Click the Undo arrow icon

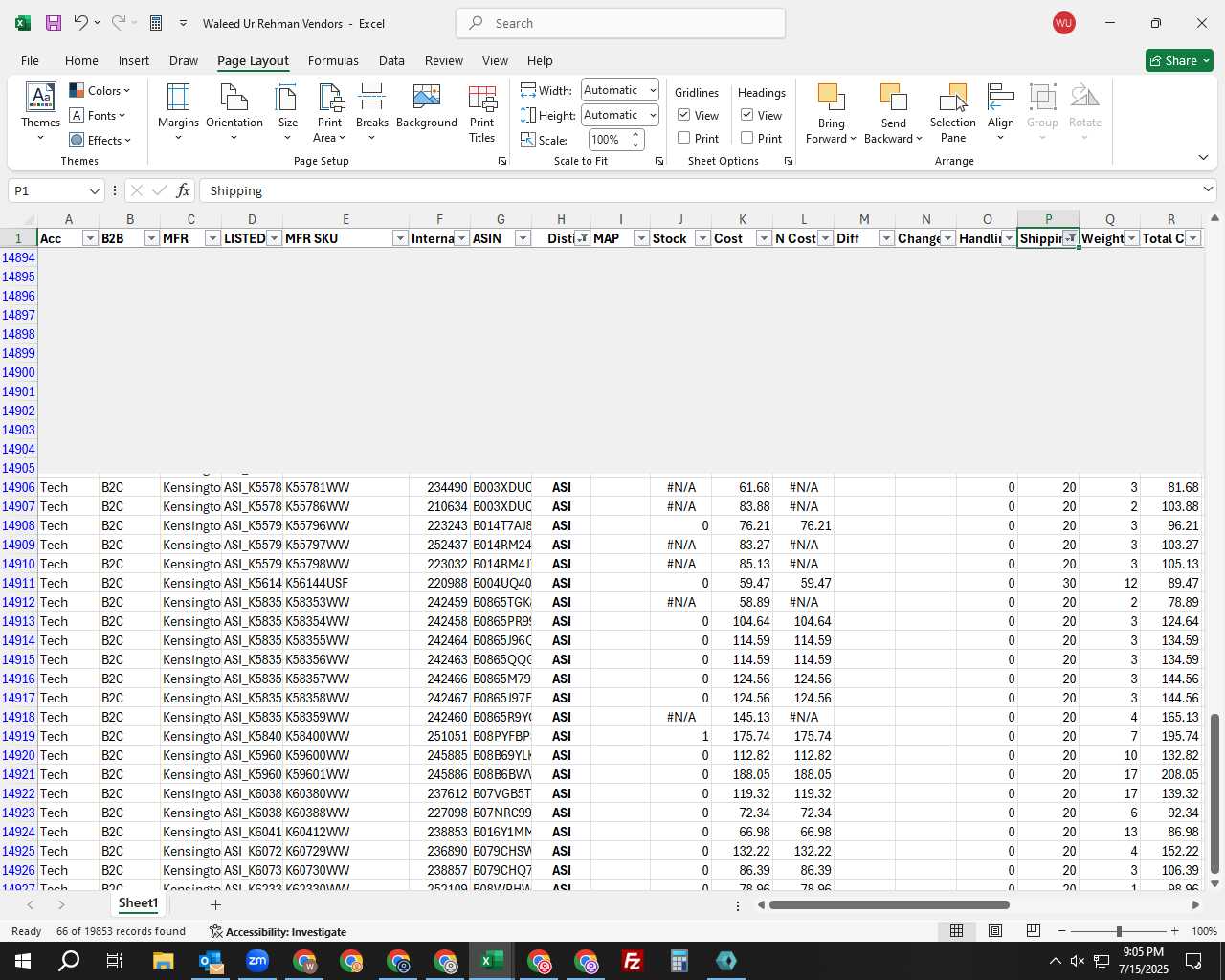81,23
